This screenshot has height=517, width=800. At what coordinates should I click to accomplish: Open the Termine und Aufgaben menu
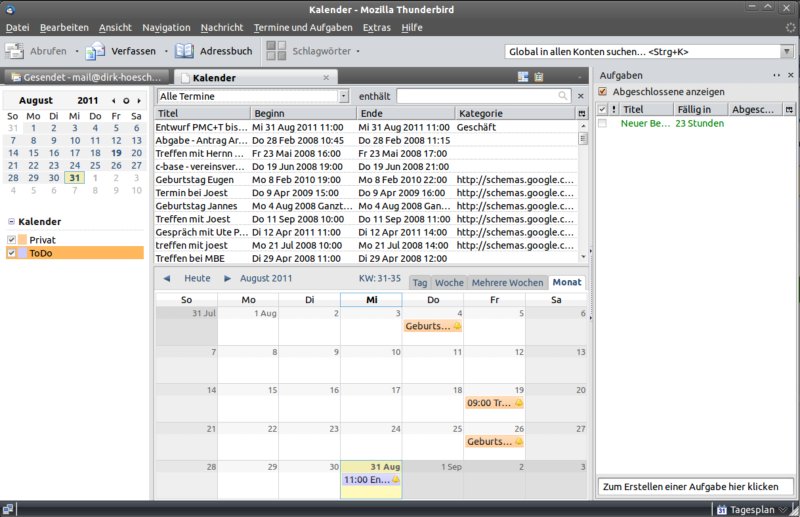point(303,28)
